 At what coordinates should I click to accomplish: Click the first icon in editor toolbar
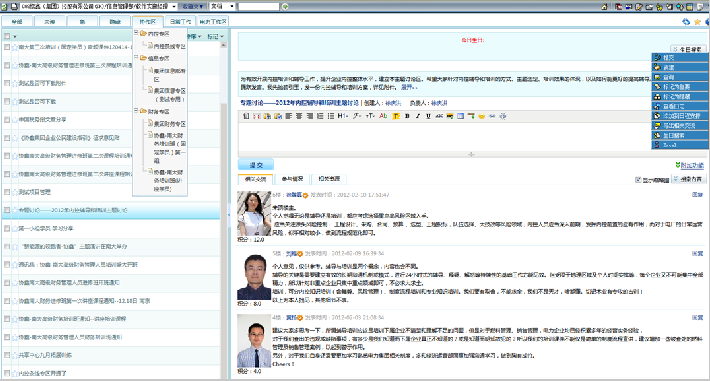[x=246, y=116]
